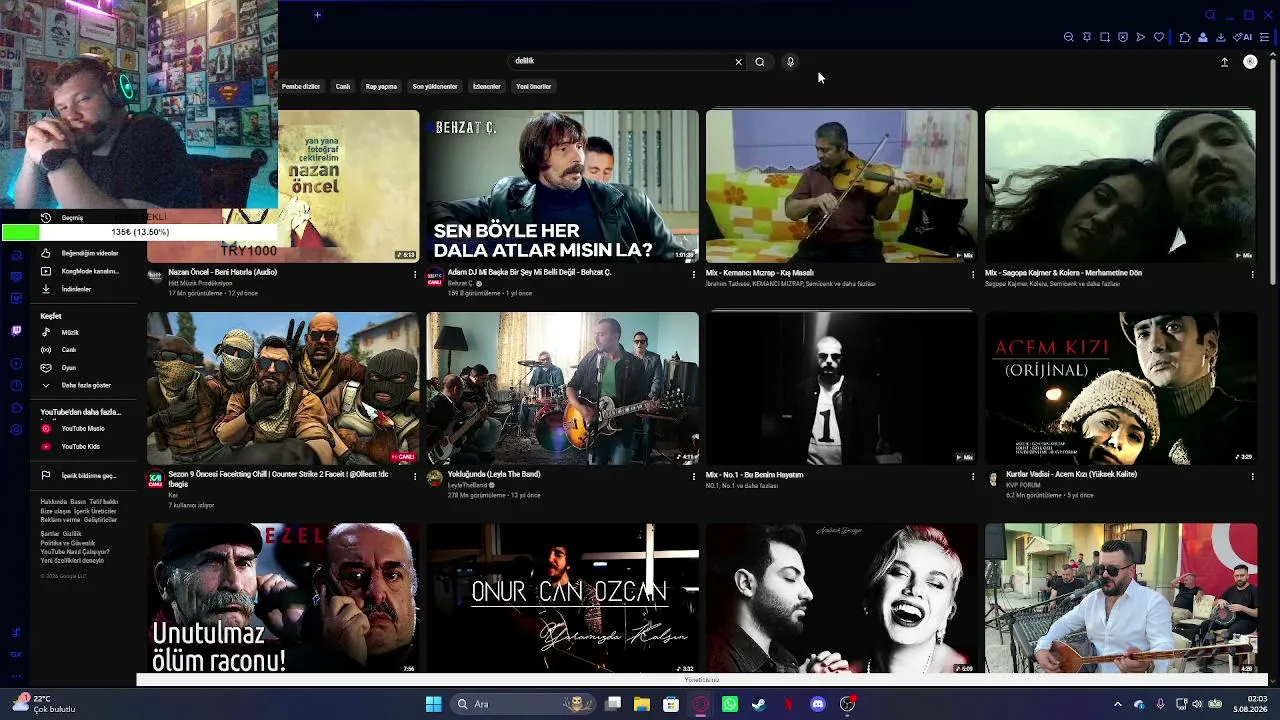Click the upload arrow icon near avatar
This screenshot has height=720, width=1280.
[x=1224, y=62]
